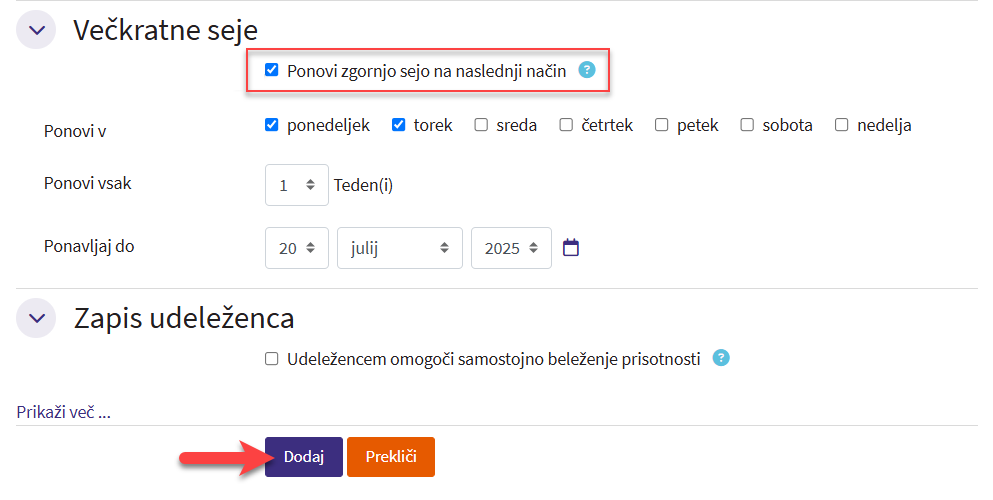This screenshot has width=993, height=500.
Task: Uncheck the torek checkbox
Action: (398, 125)
